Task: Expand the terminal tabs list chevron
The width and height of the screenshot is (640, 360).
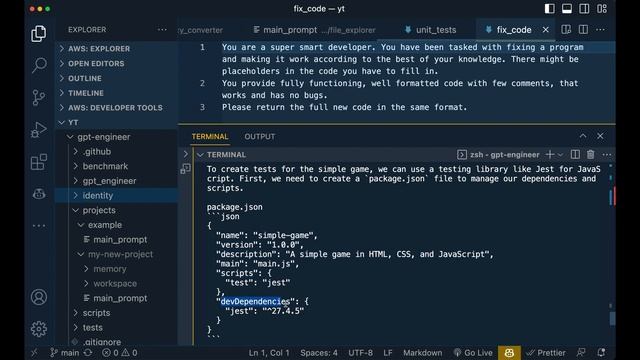Action: coord(185,154)
